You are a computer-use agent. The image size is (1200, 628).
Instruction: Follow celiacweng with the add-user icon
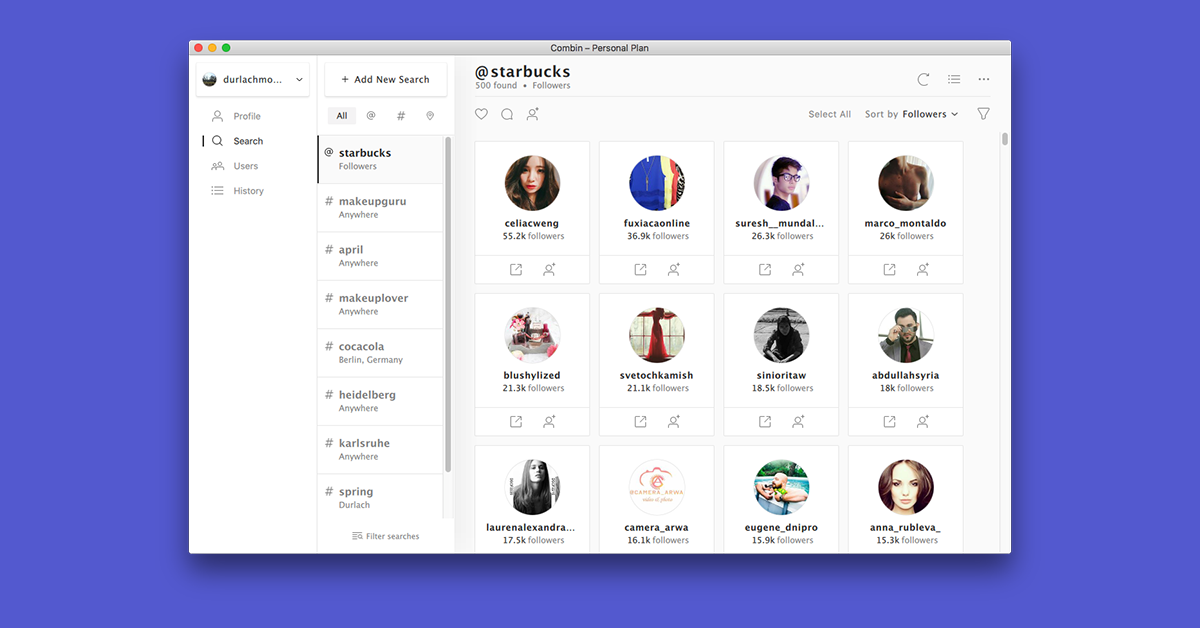549,269
